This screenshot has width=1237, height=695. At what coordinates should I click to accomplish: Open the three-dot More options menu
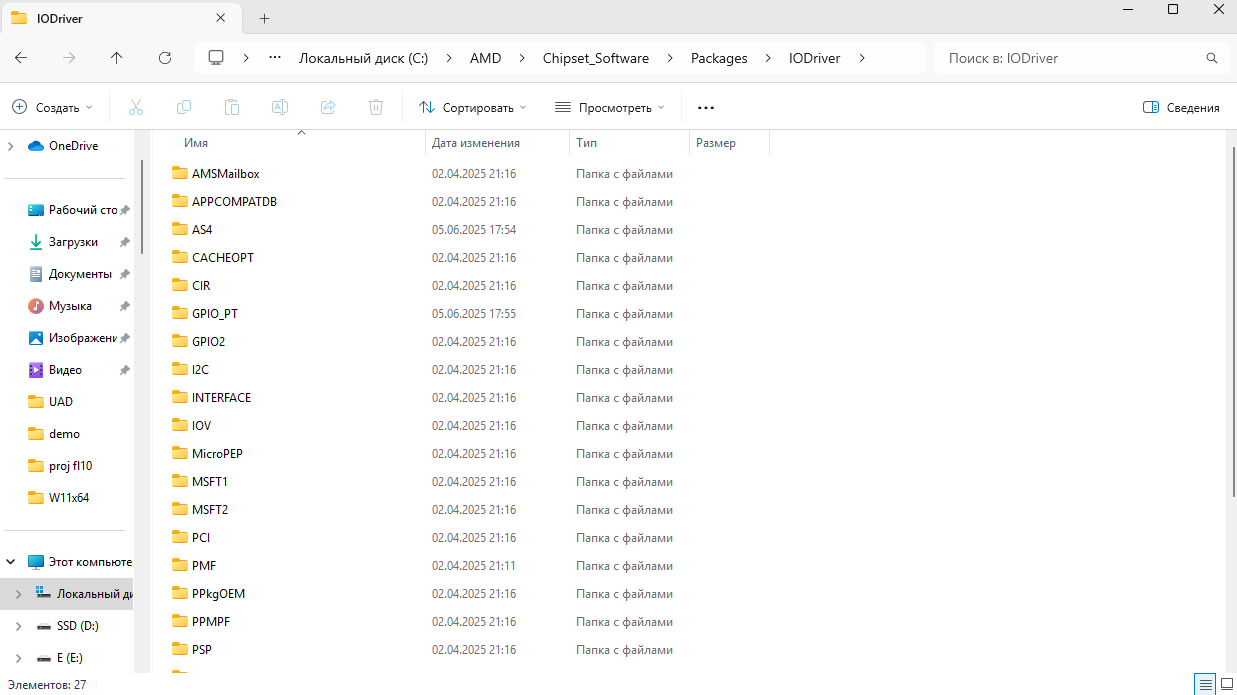[x=706, y=107]
